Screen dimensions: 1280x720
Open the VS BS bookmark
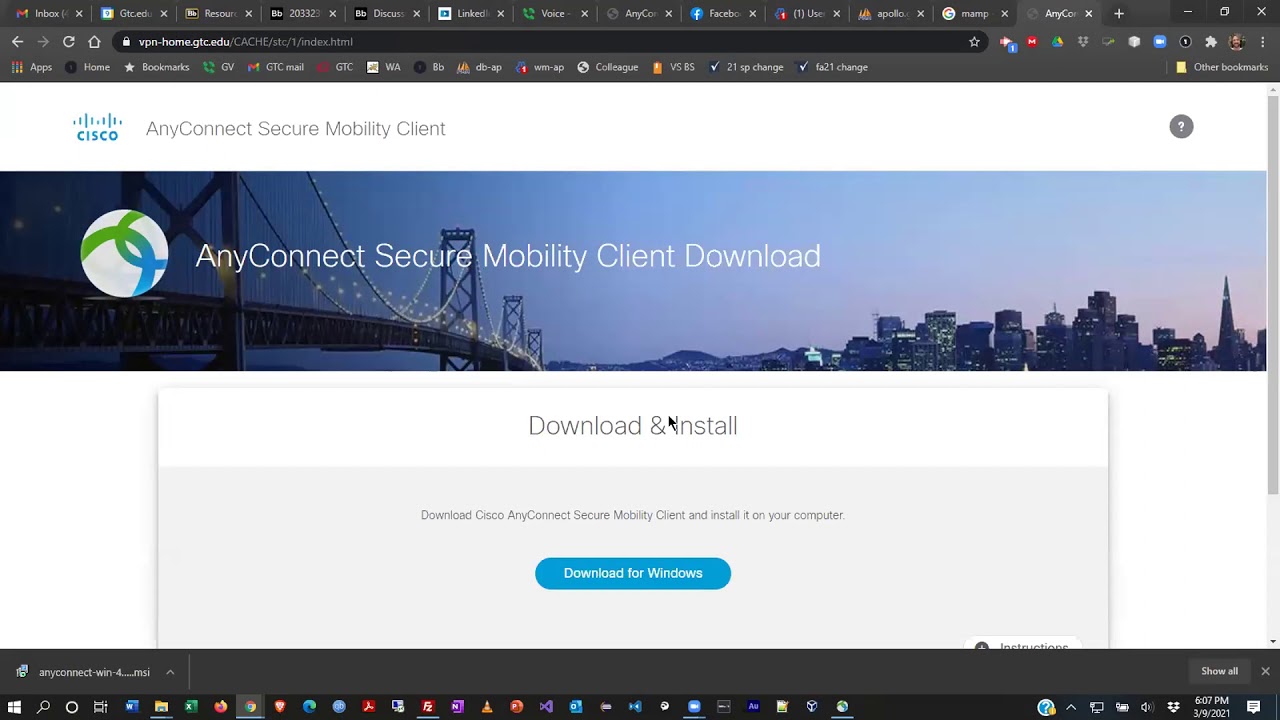672,67
